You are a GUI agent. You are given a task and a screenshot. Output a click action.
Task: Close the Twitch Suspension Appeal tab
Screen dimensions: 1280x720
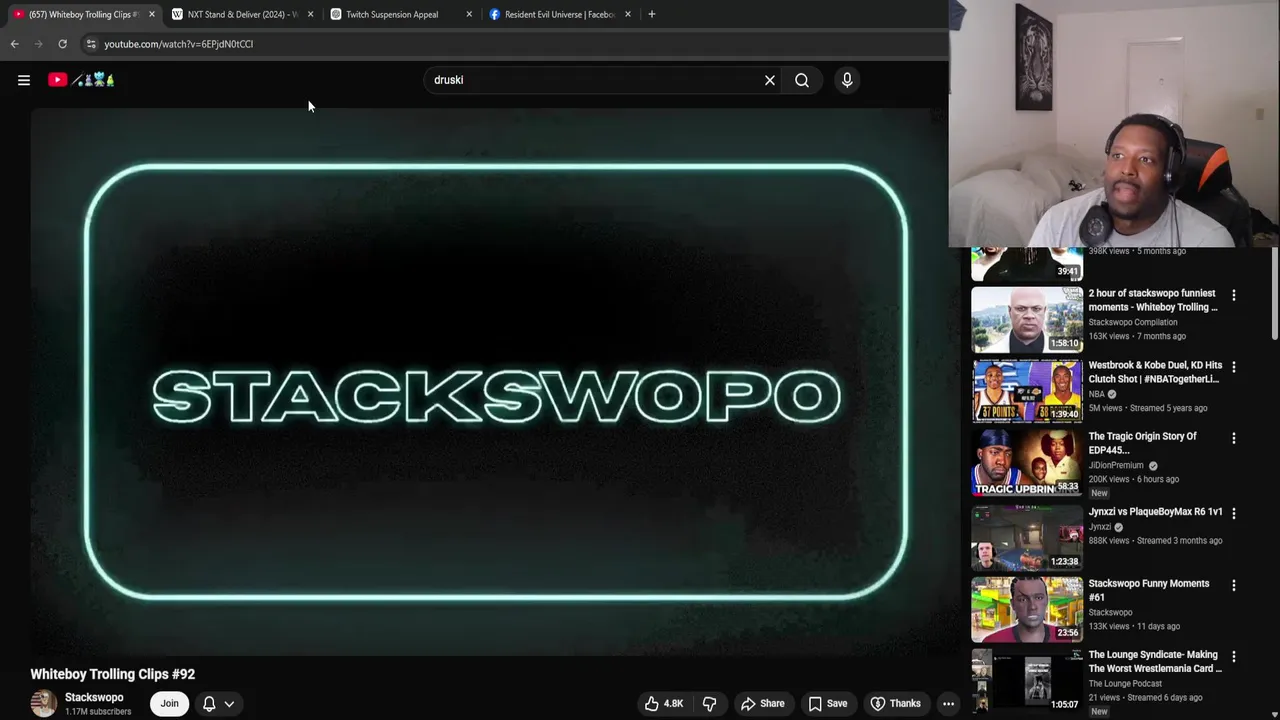click(469, 14)
